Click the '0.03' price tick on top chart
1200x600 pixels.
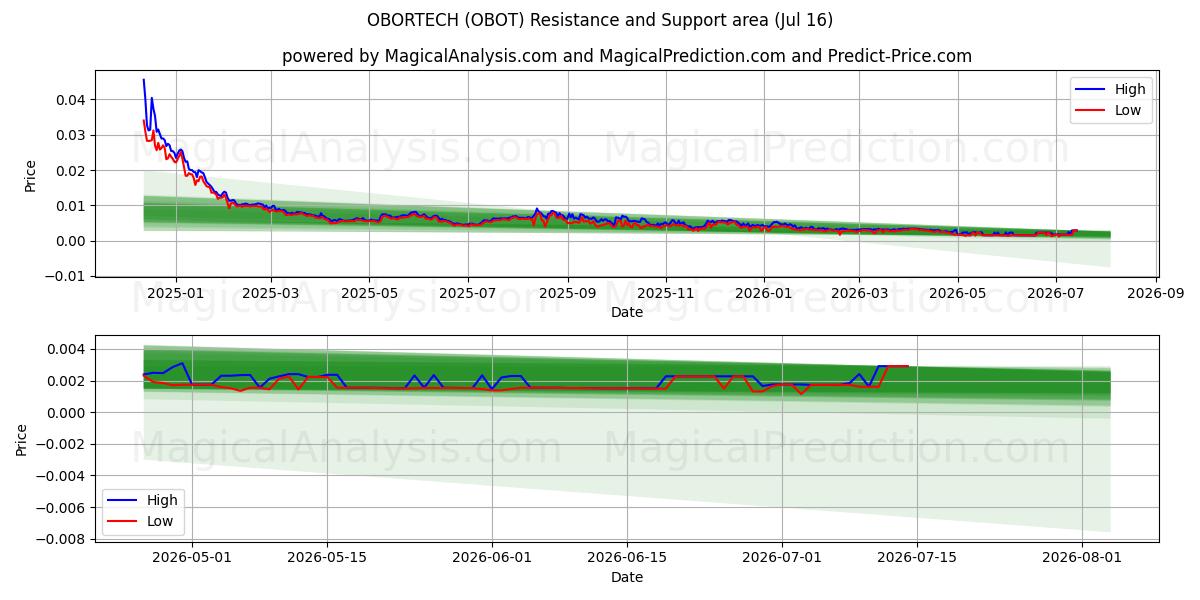[72, 135]
